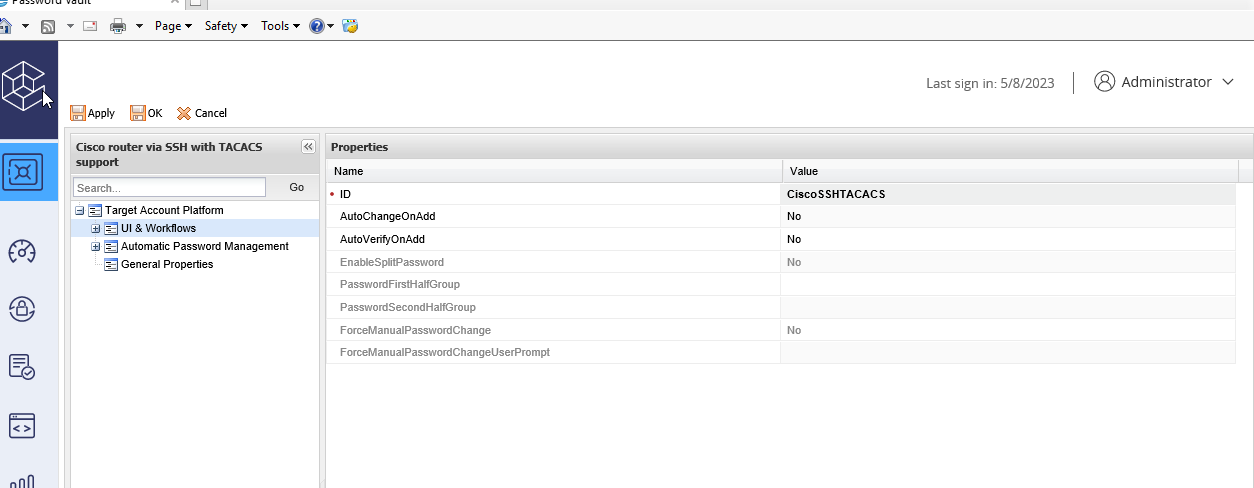The width and height of the screenshot is (1254, 488).
Task: Collapse the Target Account Platform tree node
Action: 79,210
